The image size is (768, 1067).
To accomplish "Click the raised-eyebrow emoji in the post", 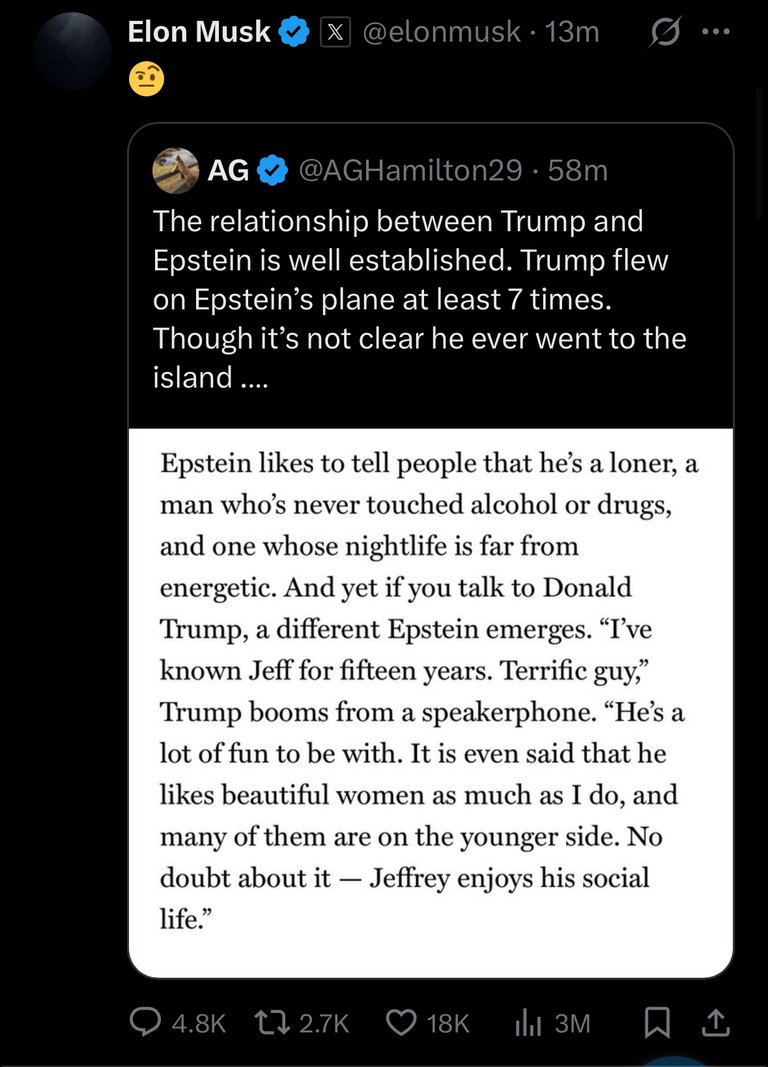I will click(146, 79).
